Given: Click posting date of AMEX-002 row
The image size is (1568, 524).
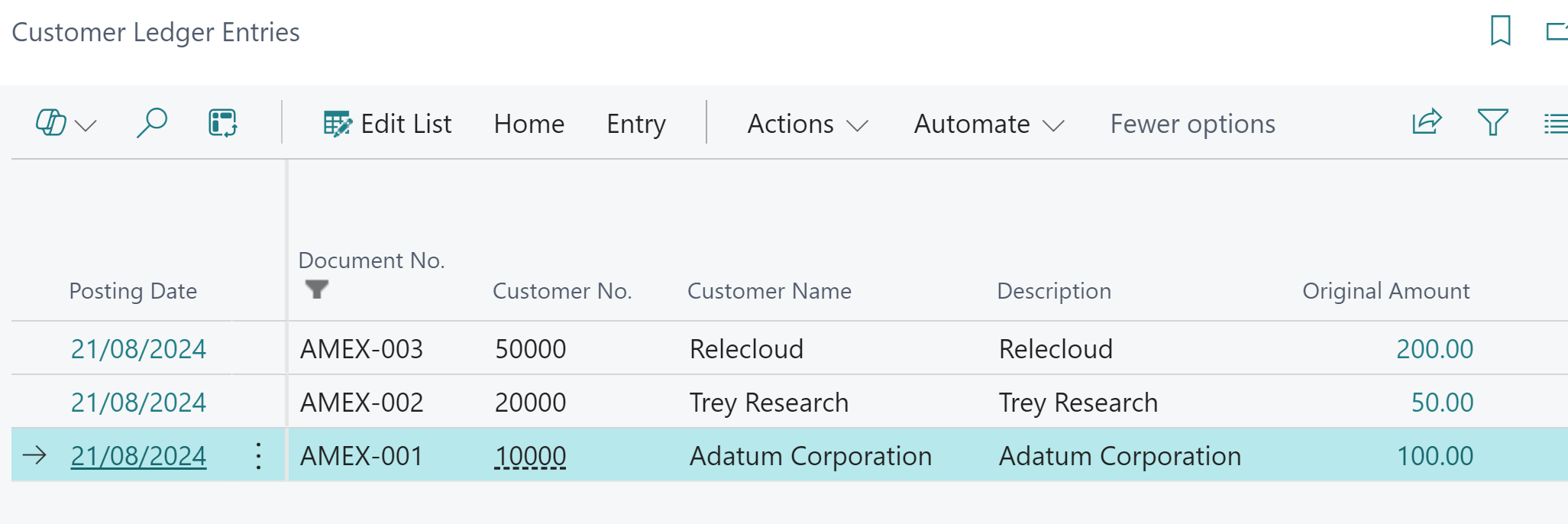Looking at the screenshot, I should tap(138, 403).
